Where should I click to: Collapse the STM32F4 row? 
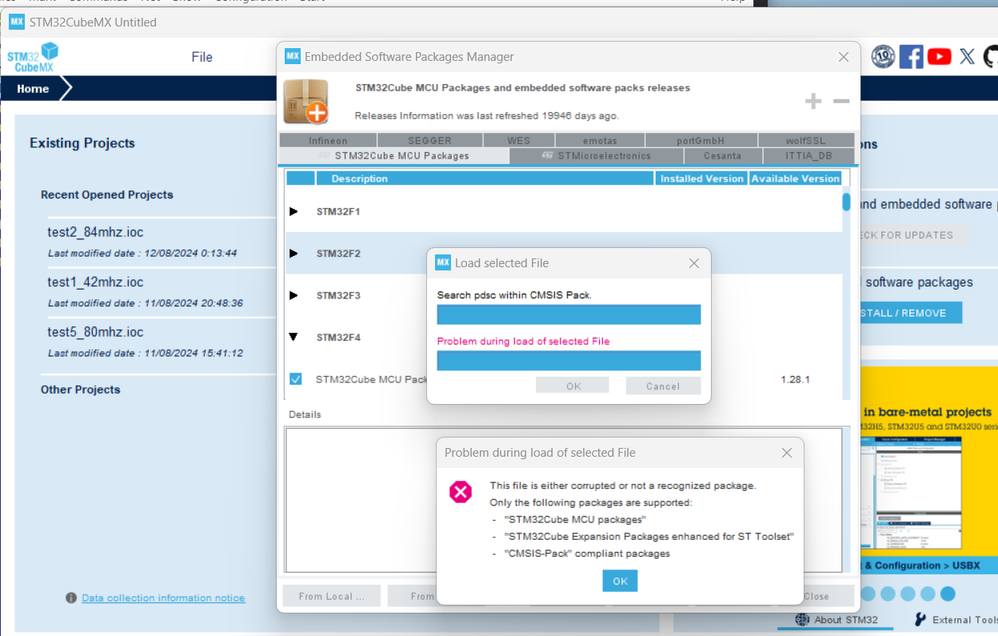293,337
